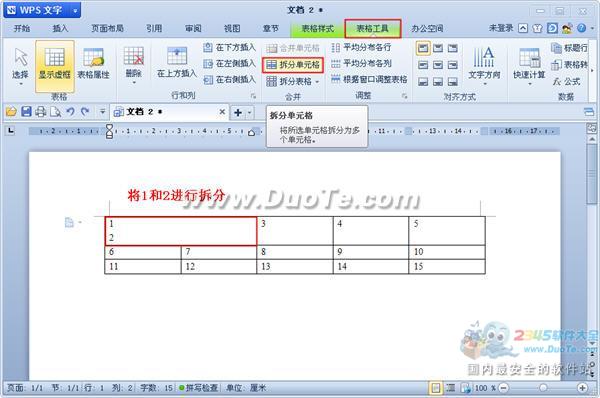Close the 文档 2 document tab
Image resolution: width=600 pixels, height=398 pixels.
[222, 112]
